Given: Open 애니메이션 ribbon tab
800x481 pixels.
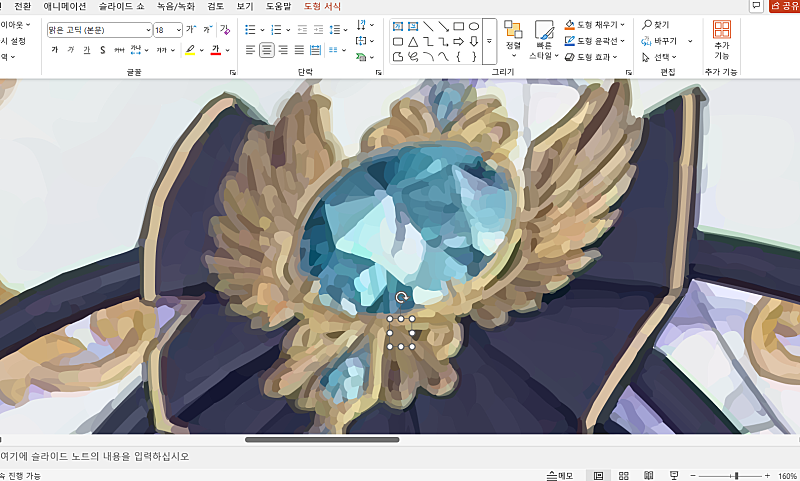Looking at the screenshot, I should [65, 6].
